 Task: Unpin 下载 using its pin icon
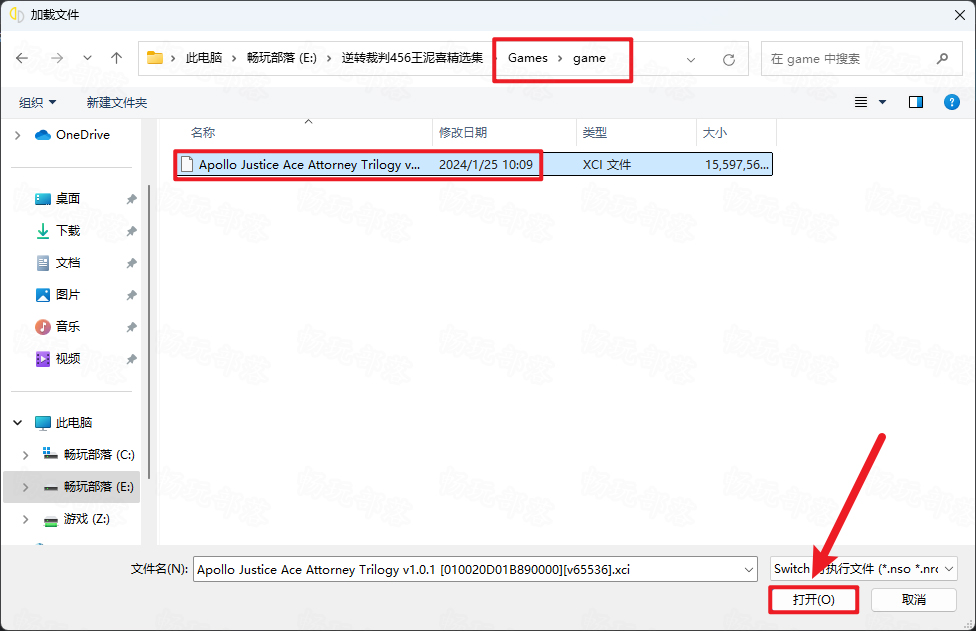tap(131, 231)
